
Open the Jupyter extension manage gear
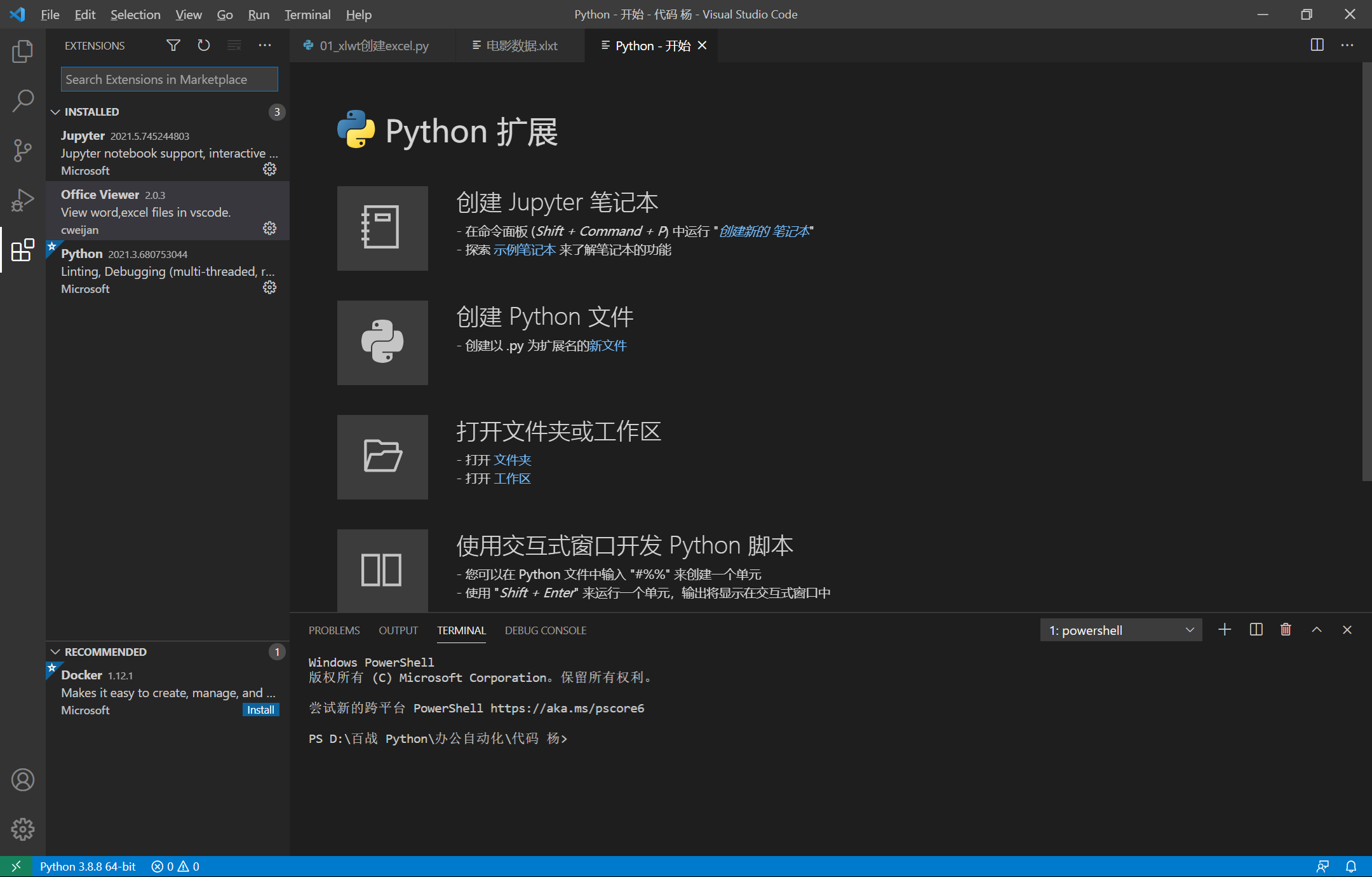[270, 169]
